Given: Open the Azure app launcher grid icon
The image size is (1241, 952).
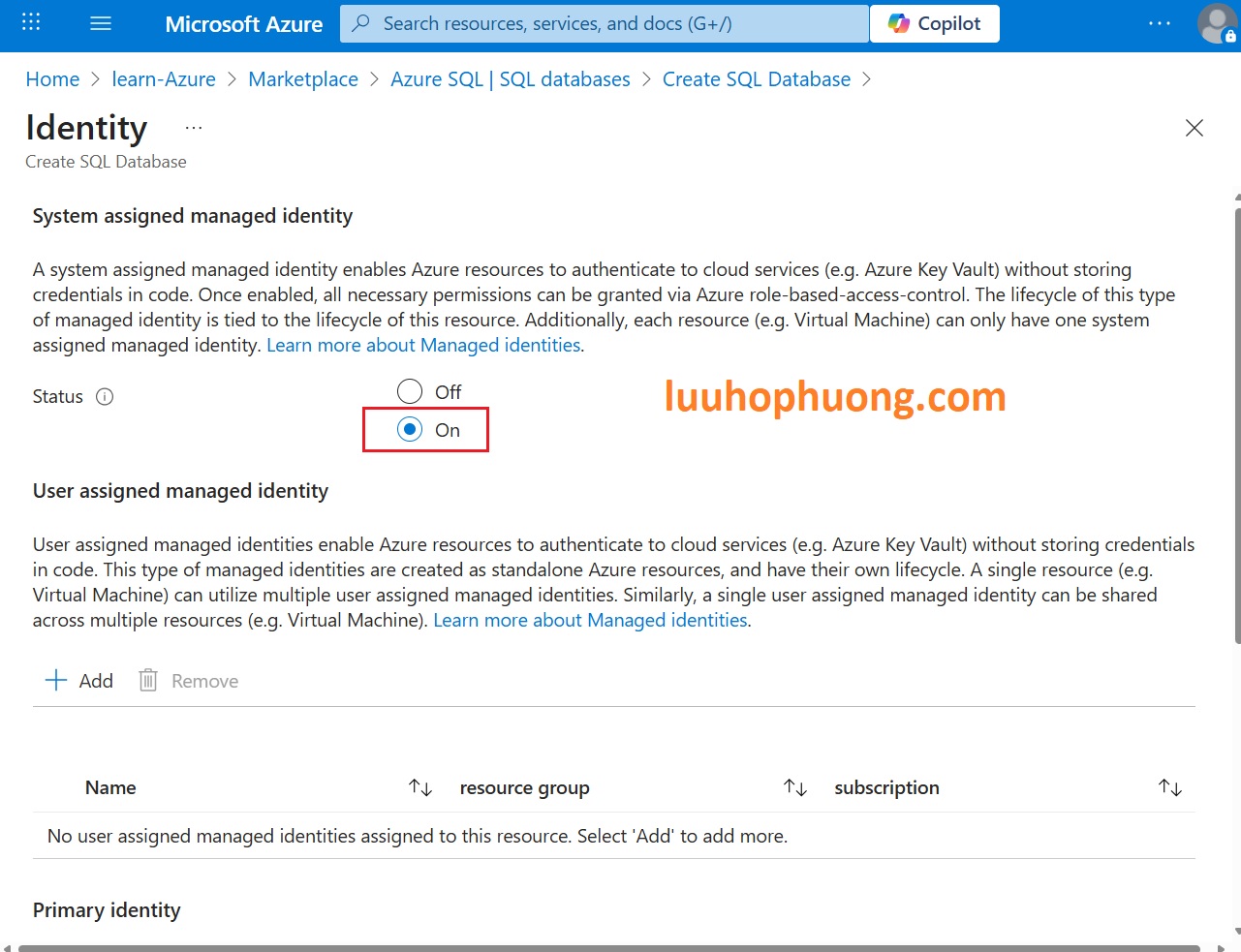Looking at the screenshot, I should (x=31, y=23).
